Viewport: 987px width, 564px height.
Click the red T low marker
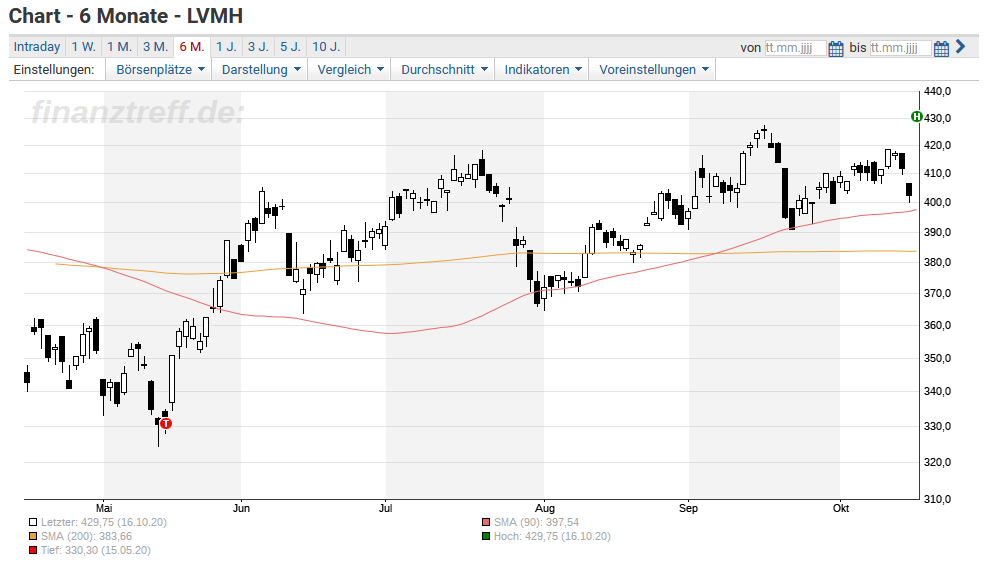coord(166,424)
